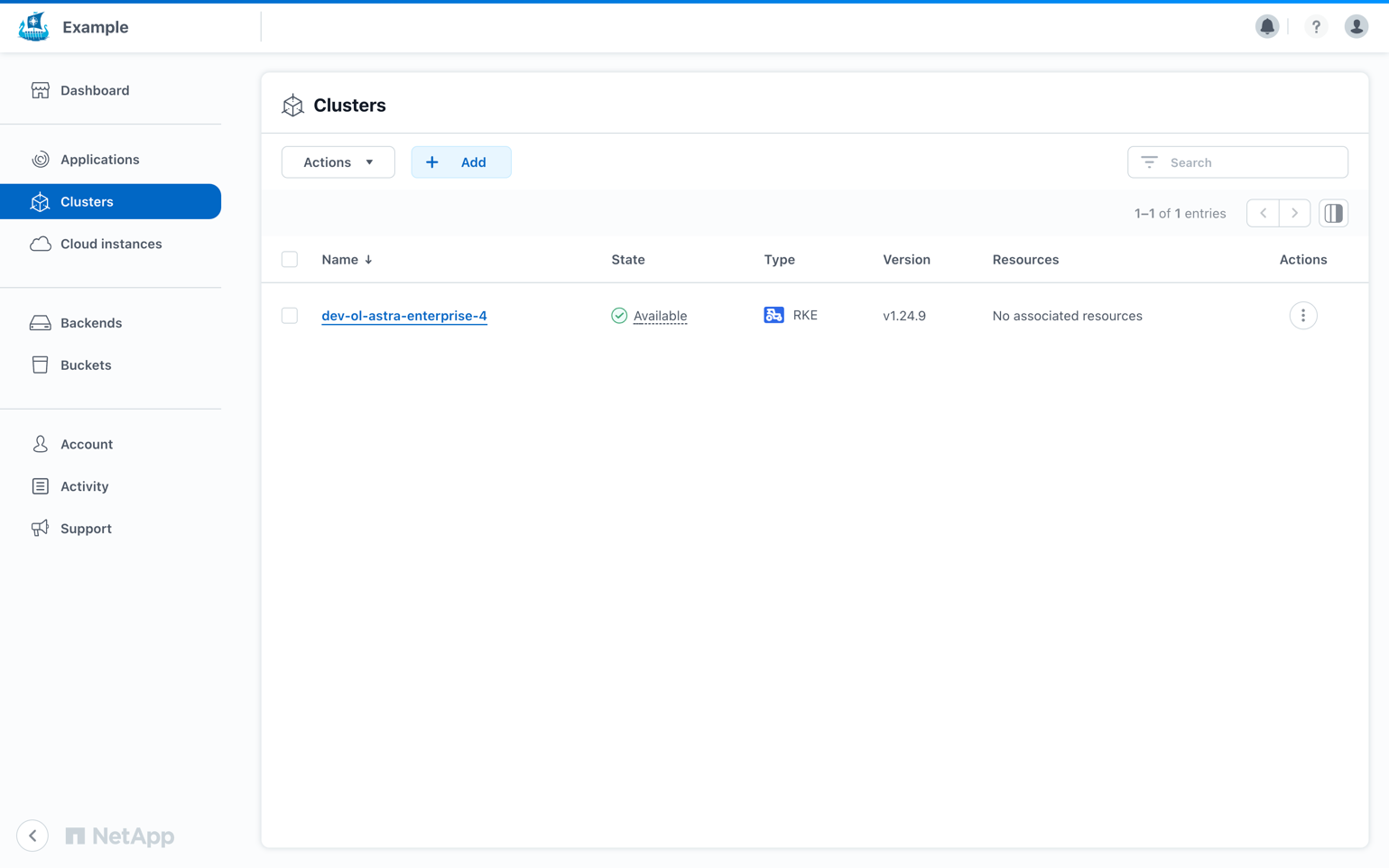This screenshot has width=1389, height=868.
Task: Open the three-dot actions menu for dev-ol-astra-enterprise-4
Action: (1302, 316)
